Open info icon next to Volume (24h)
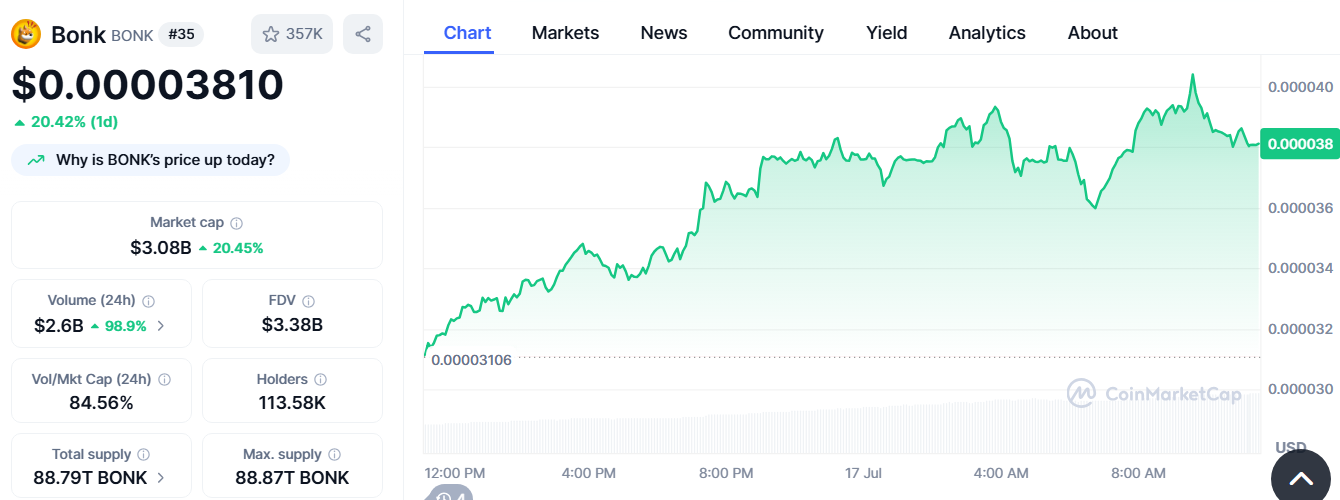This screenshot has width=1340, height=500. click(149, 301)
